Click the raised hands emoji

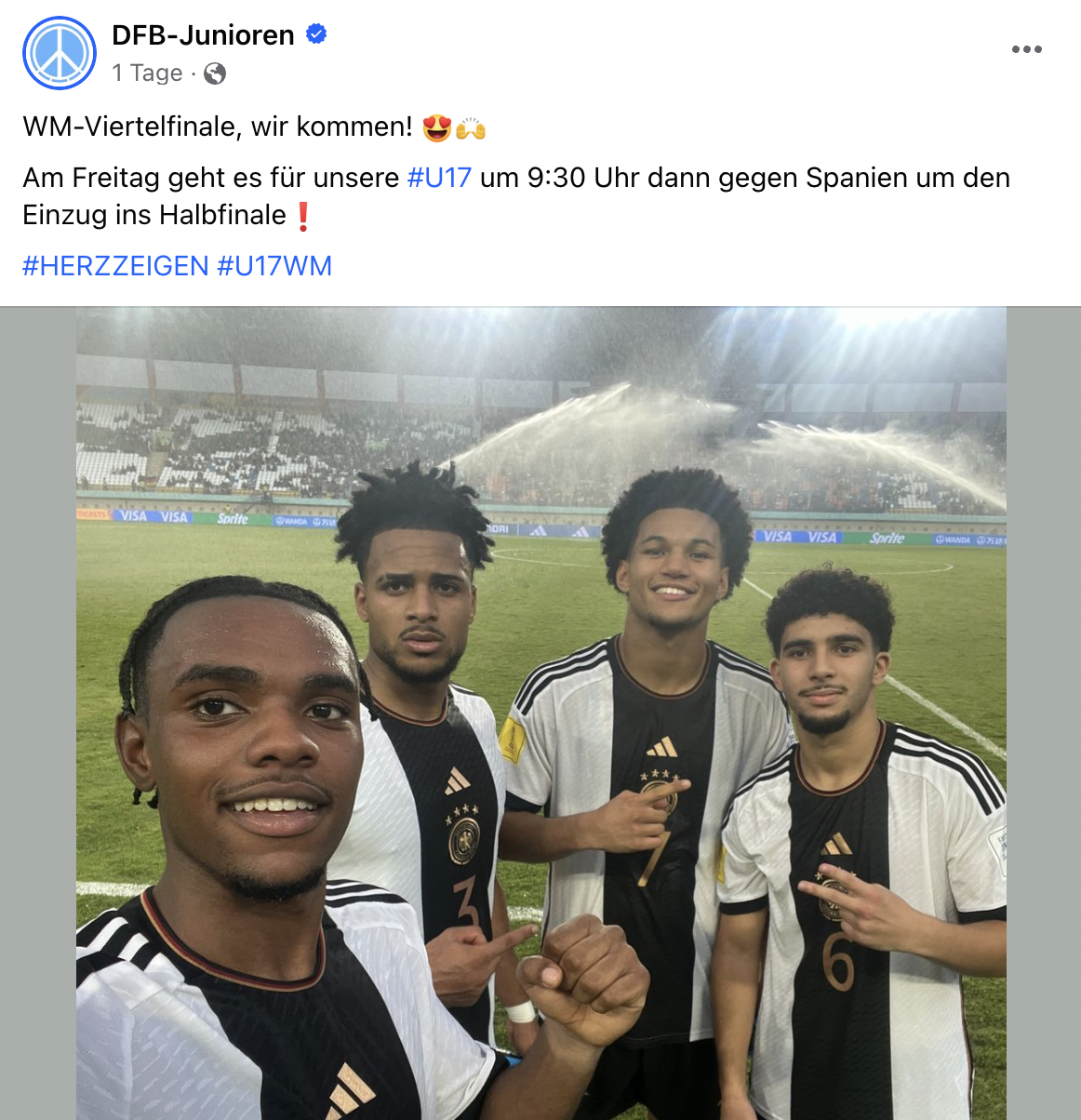471,127
